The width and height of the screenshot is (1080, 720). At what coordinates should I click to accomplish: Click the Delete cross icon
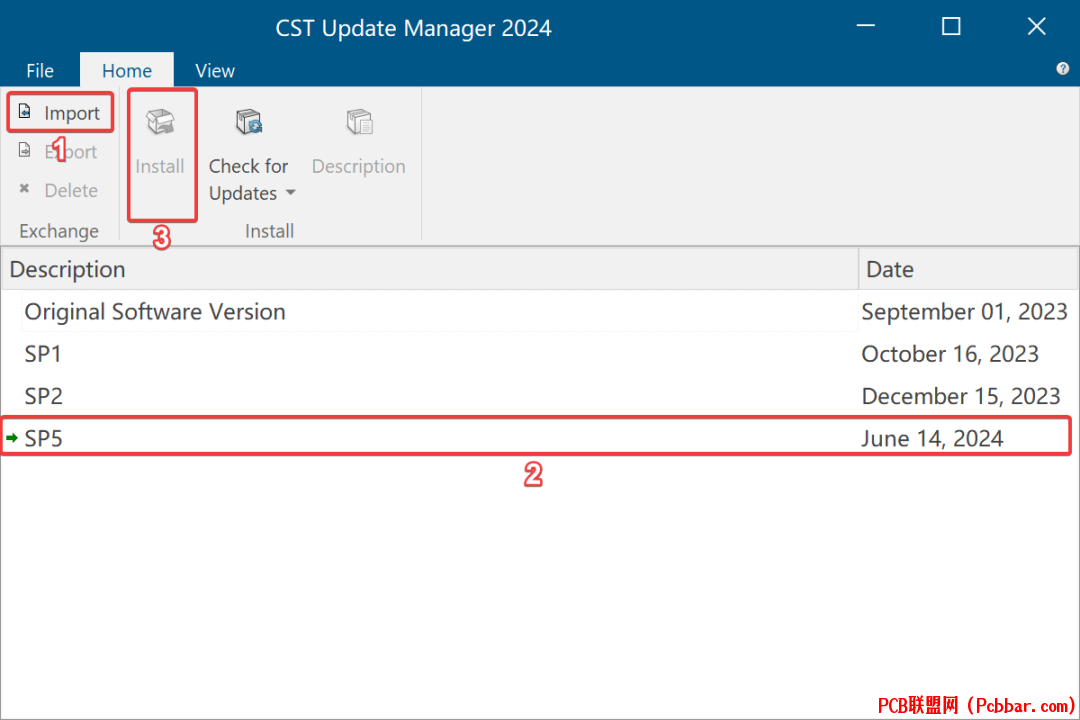[x=24, y=189]
